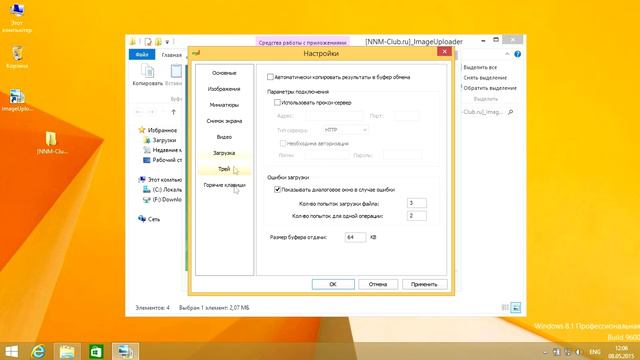Image resolution: width=640 pixels, height=360 pixels.
Task: Click the proxy port input field
Action: (x=406, y=116)
